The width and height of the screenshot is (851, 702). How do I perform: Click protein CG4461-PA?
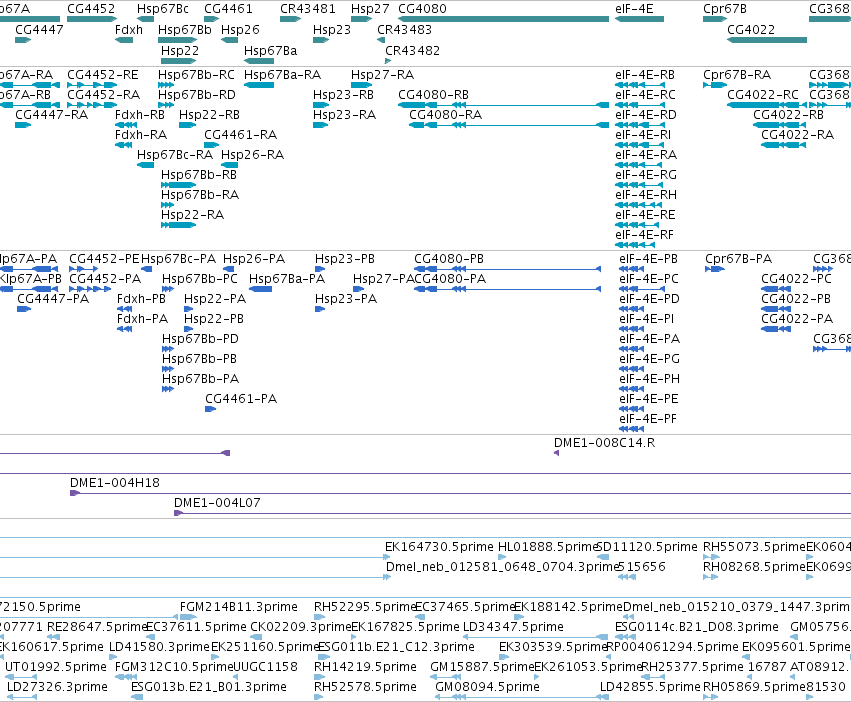tap(241, 399)
